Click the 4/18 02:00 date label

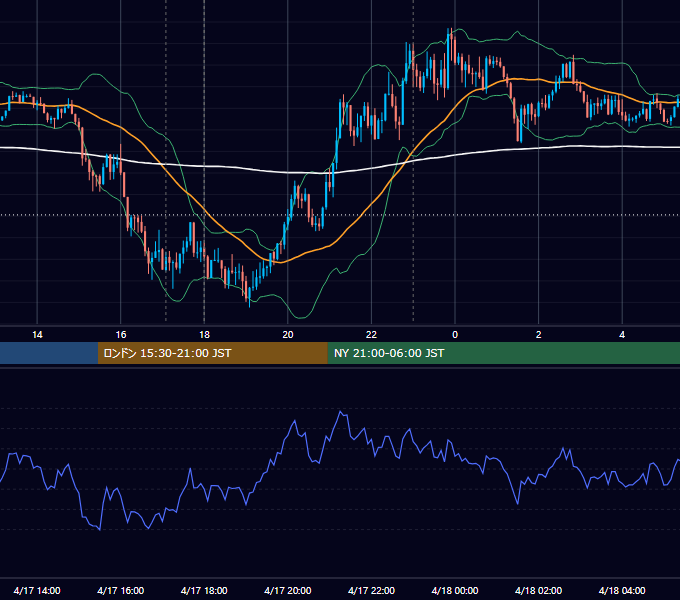point(538,590)
